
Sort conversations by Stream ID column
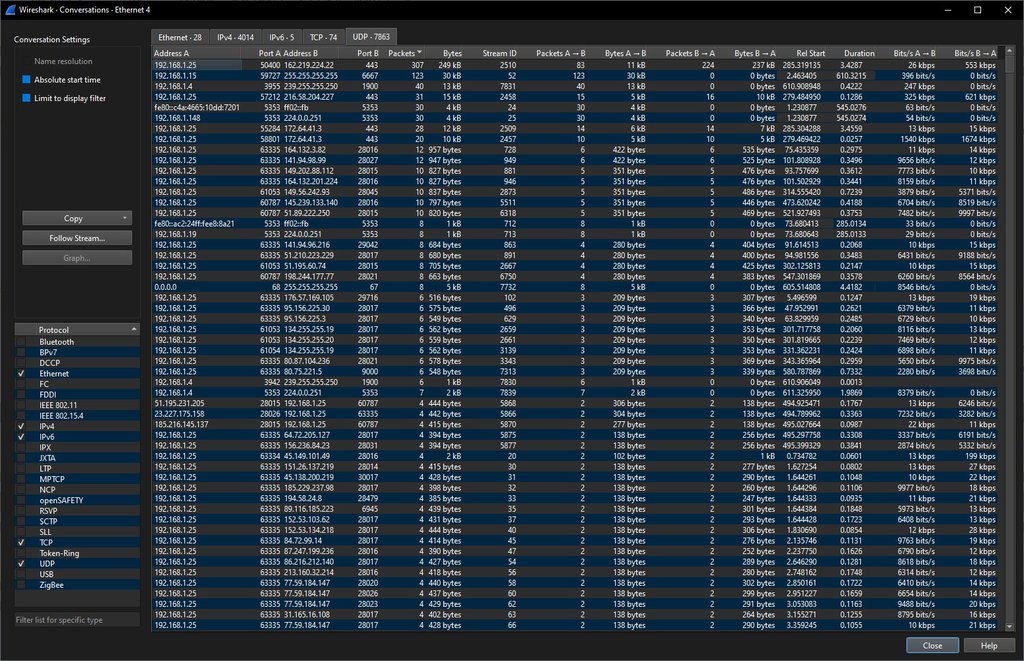click(491, 53)
